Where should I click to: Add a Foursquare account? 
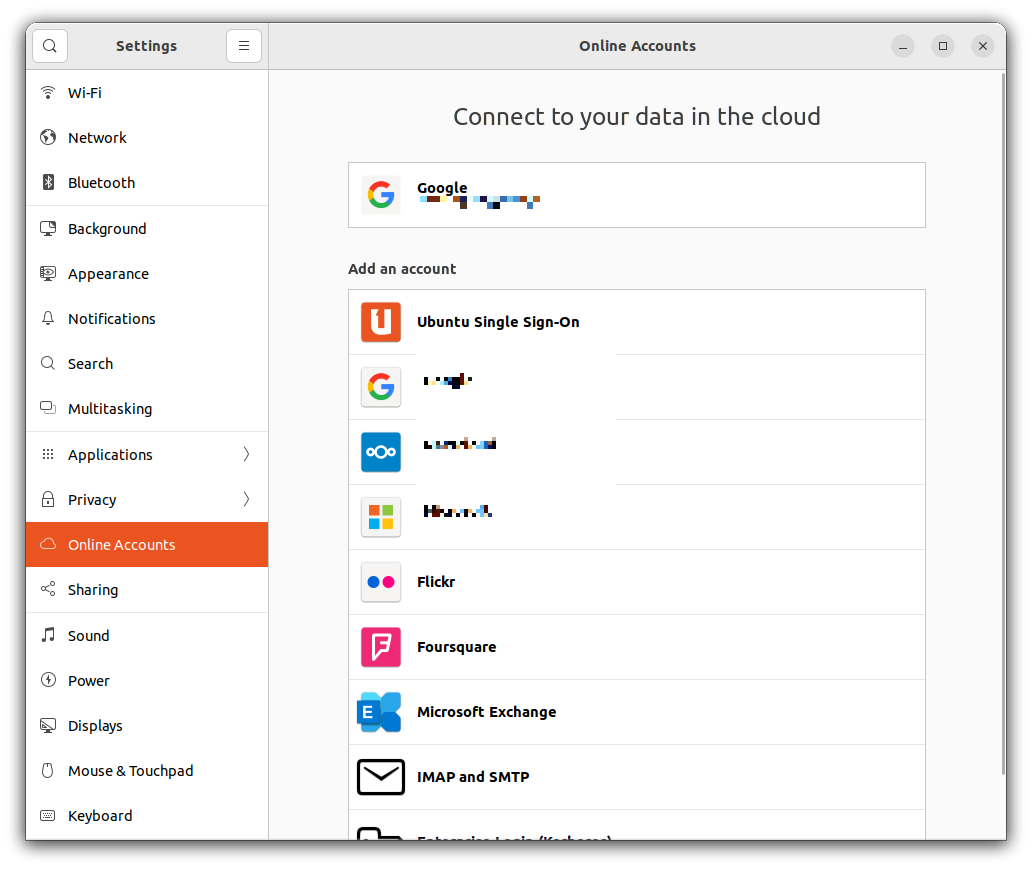click(636, 647)
